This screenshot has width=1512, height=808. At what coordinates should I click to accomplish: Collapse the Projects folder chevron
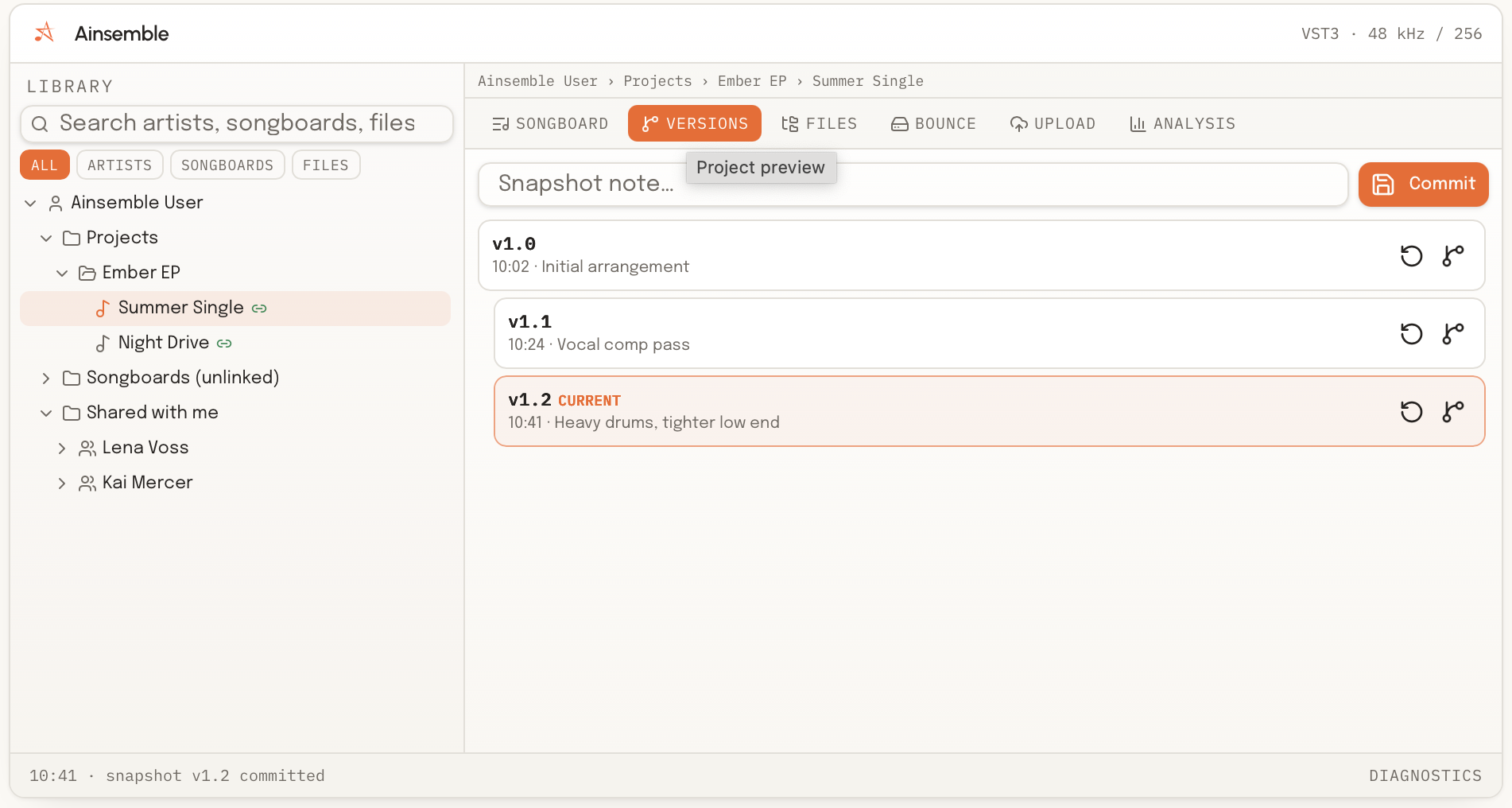pos(46,239)
